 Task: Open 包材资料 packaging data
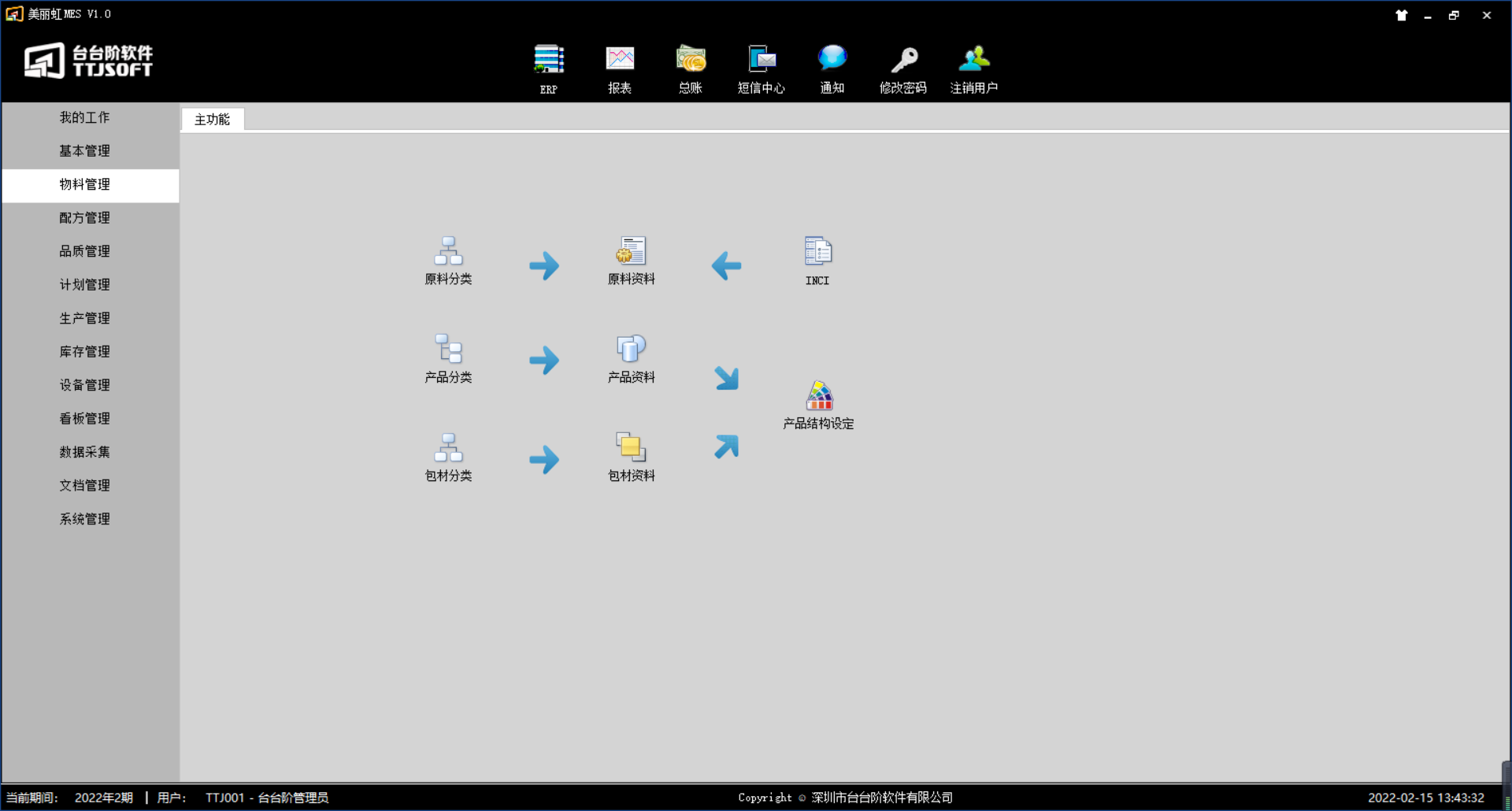pyautogui.click(x=631, y=448)
